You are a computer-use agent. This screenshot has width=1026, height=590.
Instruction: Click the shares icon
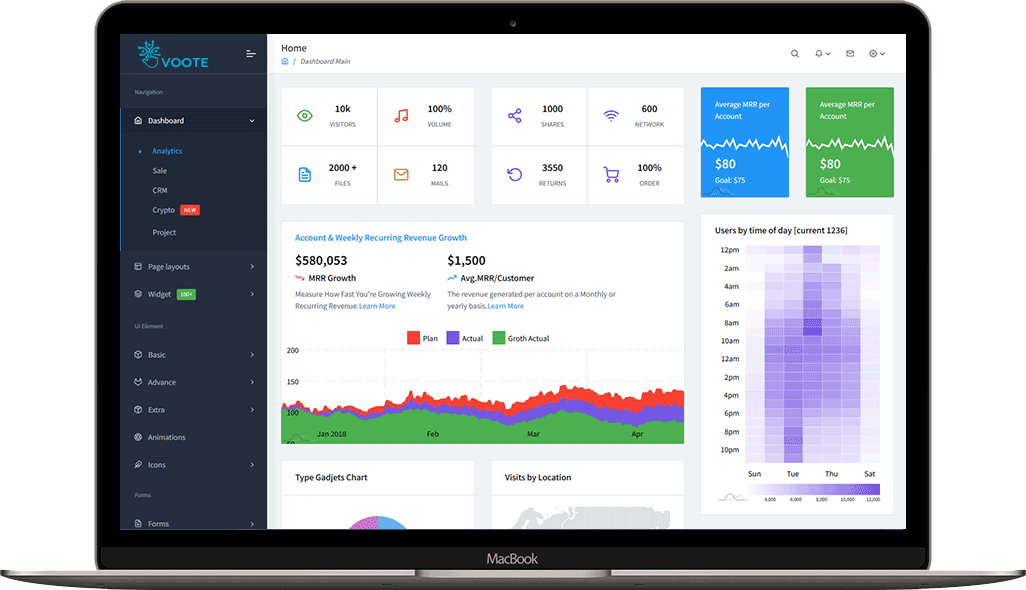pos(515,116)
